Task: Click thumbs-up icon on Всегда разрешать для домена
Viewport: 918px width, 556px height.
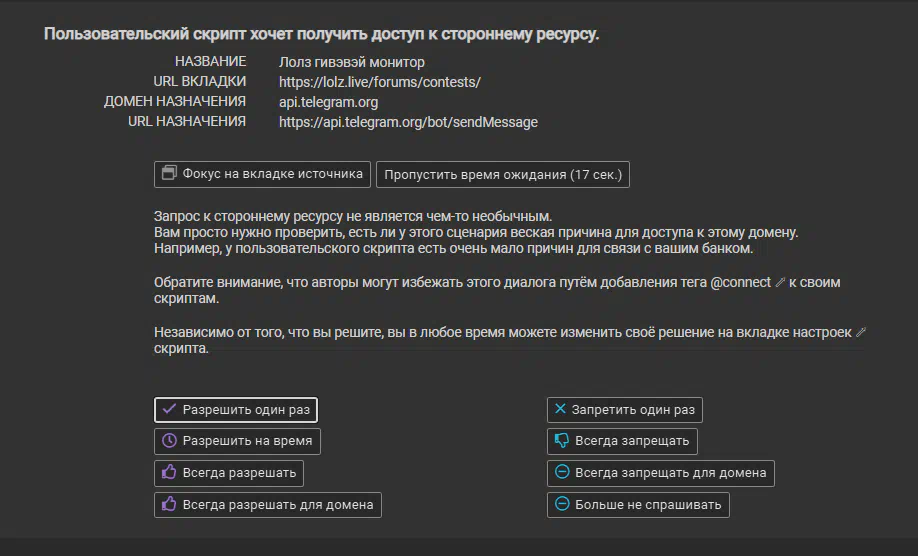Action: pos(169,505)
